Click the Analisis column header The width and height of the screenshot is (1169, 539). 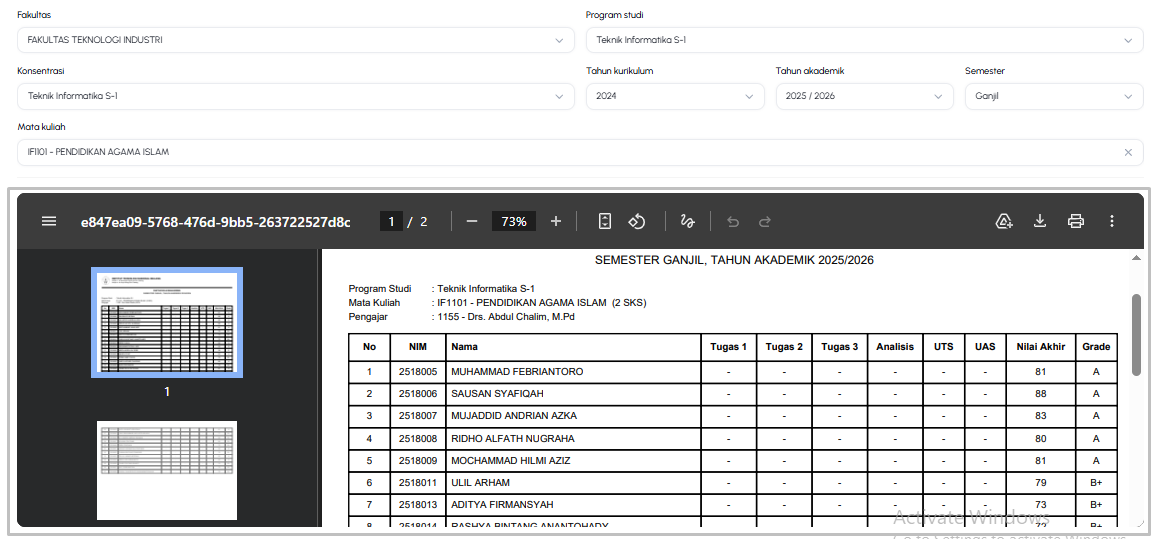coord(895,347)
